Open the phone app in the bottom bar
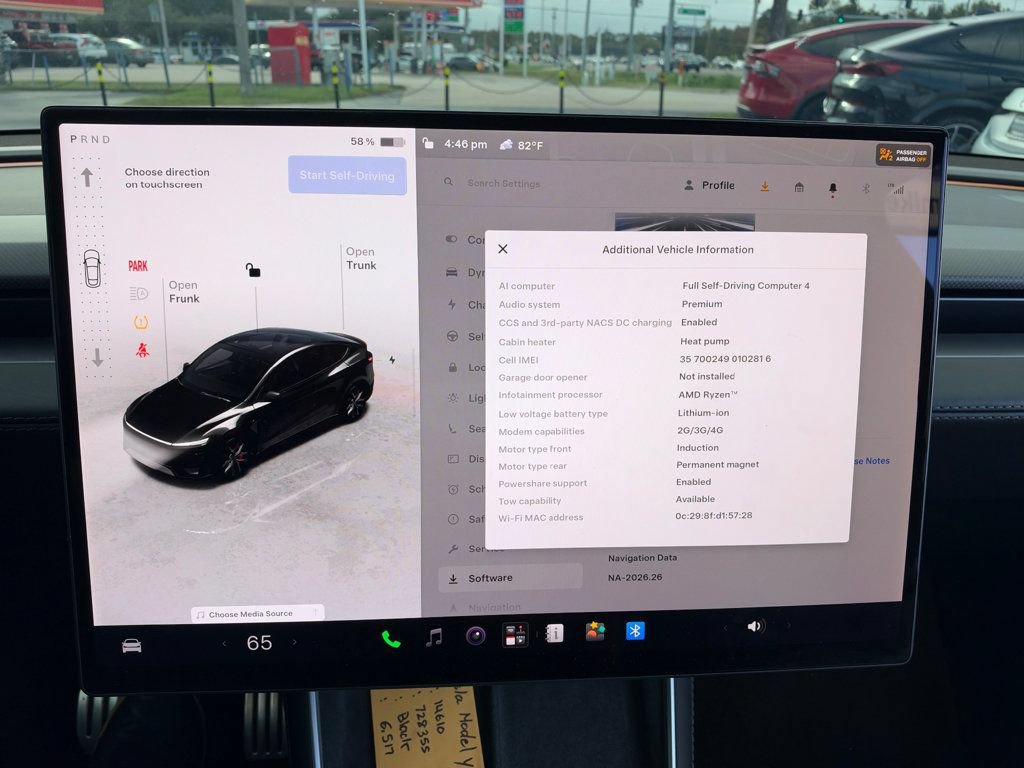This screenshot has height=768, width=1024. (x=391, y=639)
